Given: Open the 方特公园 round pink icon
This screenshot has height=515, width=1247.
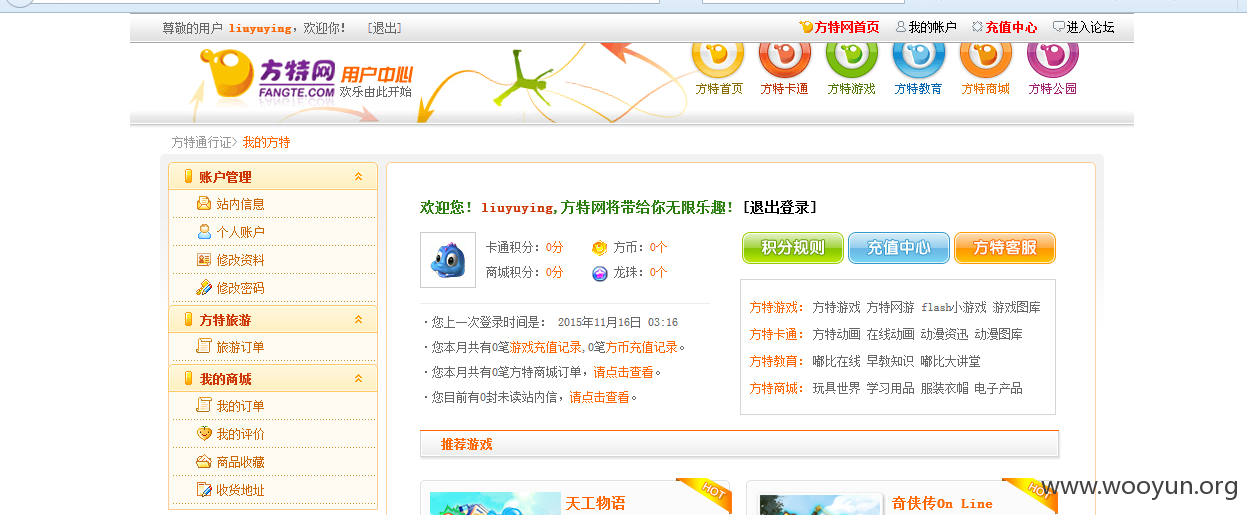Looking at the screenshot, I should coord(1053,54).
